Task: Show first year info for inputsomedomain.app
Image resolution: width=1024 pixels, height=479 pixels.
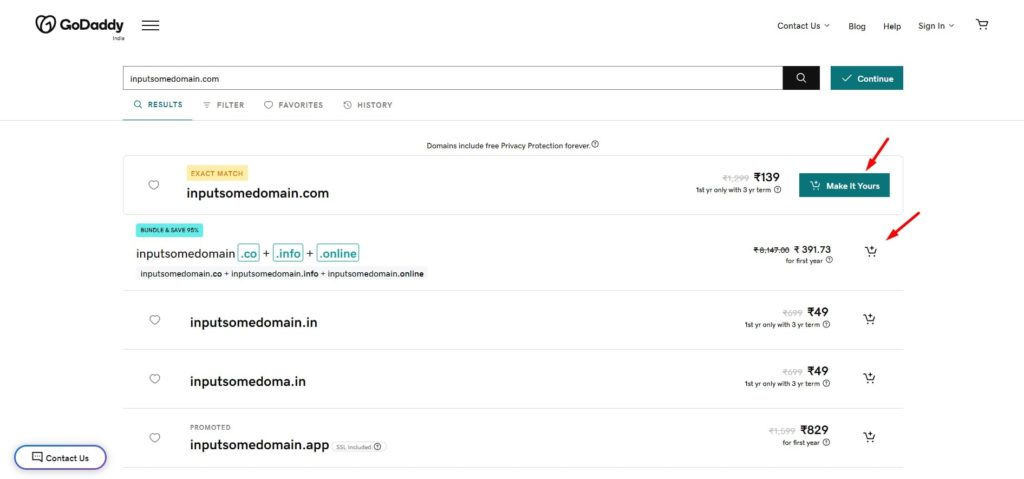Action: tap(826, 442)
